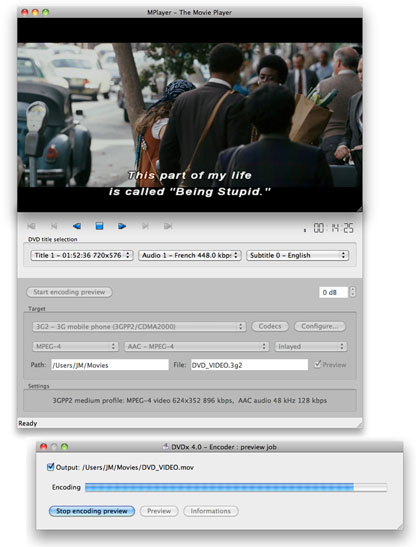Close the DVDx Encoder window
The height and width of the screenshot is (547, 416).
(44, 447)
